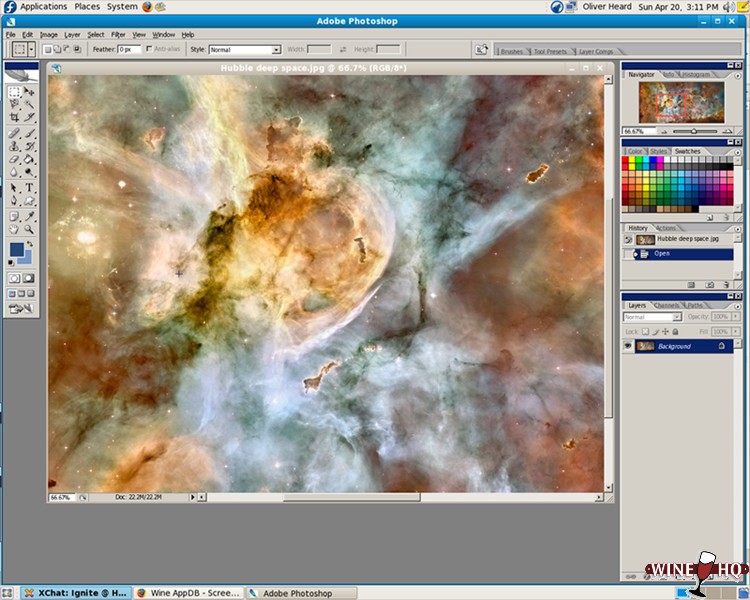
Task: Open the Layer menu
Action: tap(72, 34)
